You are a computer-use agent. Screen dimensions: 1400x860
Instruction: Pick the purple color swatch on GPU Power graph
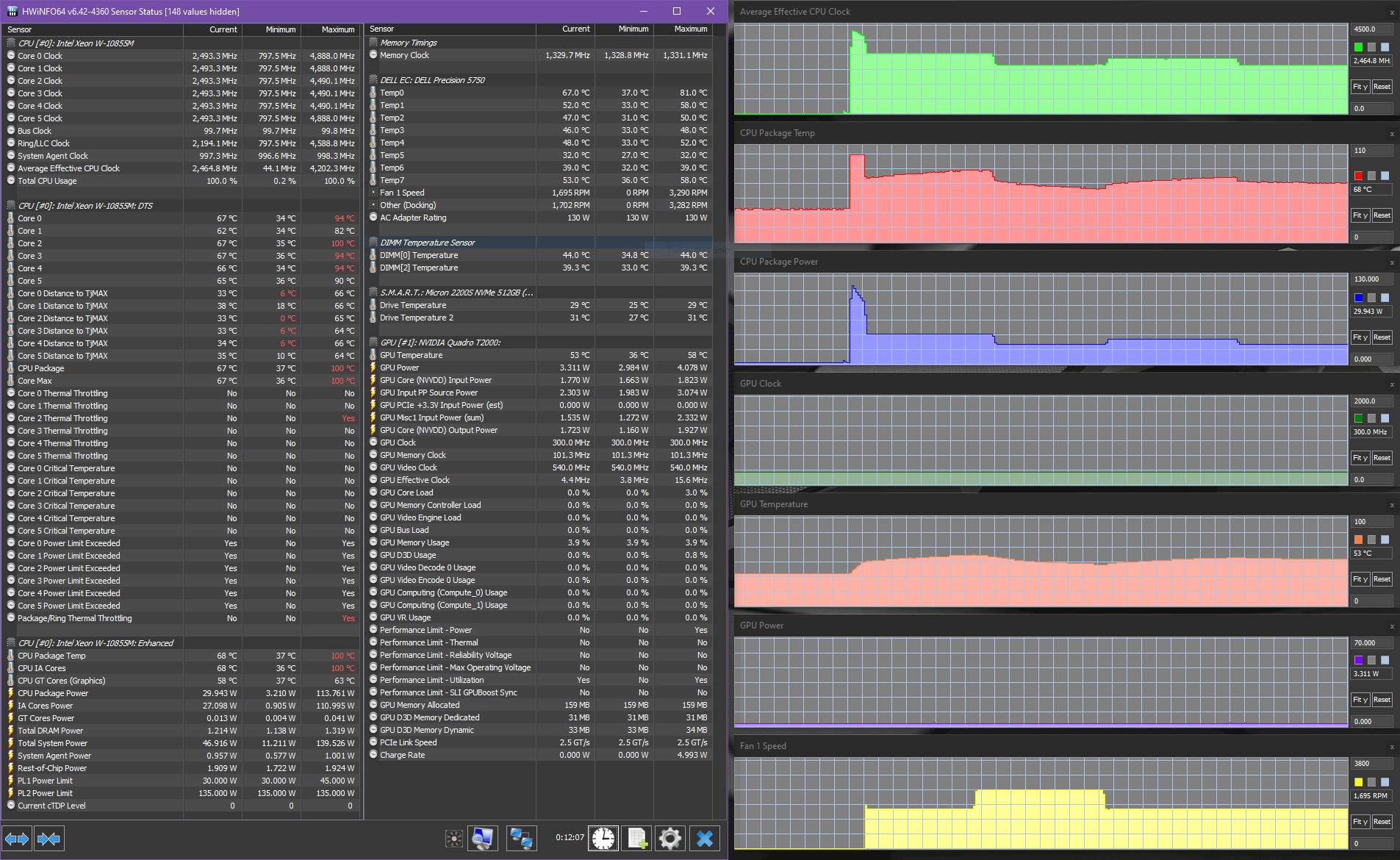[x=1359, y=660]
